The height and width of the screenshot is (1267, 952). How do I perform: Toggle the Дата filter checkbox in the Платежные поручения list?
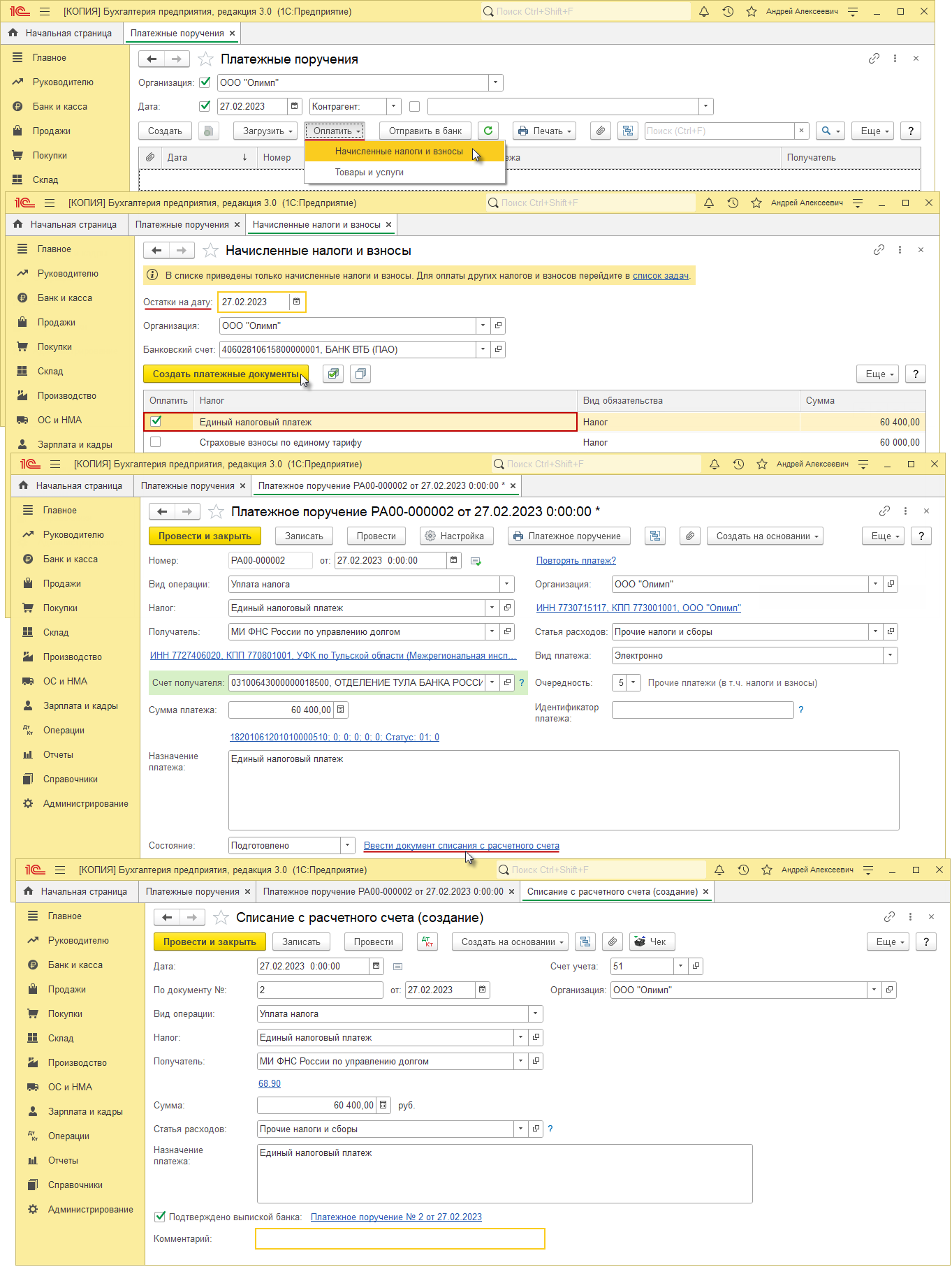pos(205,106)
